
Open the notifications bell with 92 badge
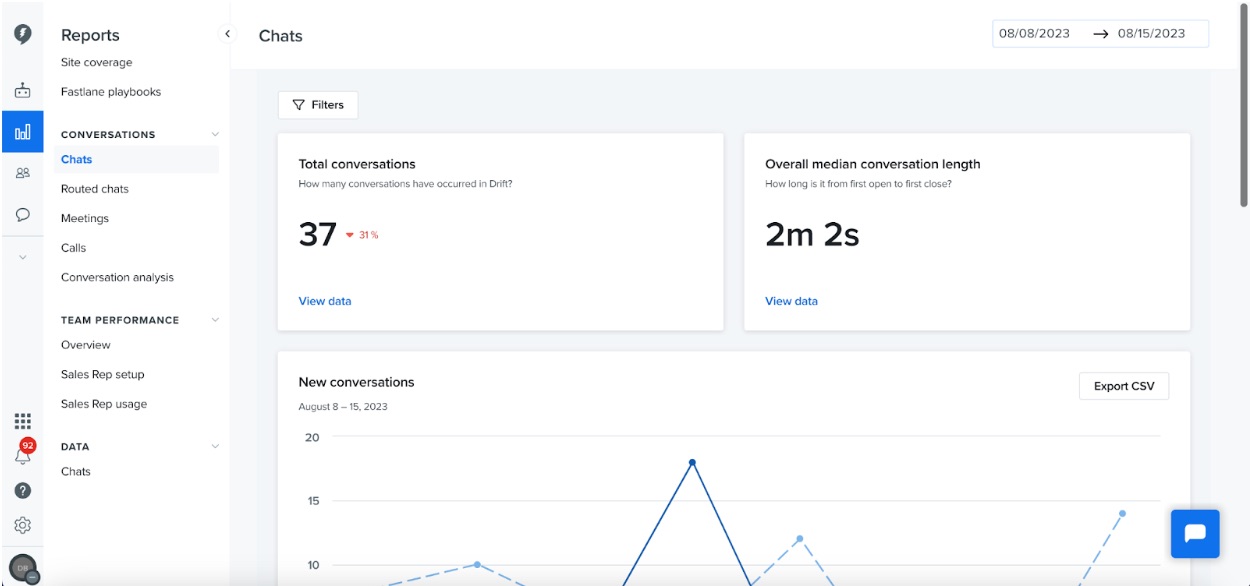tap(23, 453)
